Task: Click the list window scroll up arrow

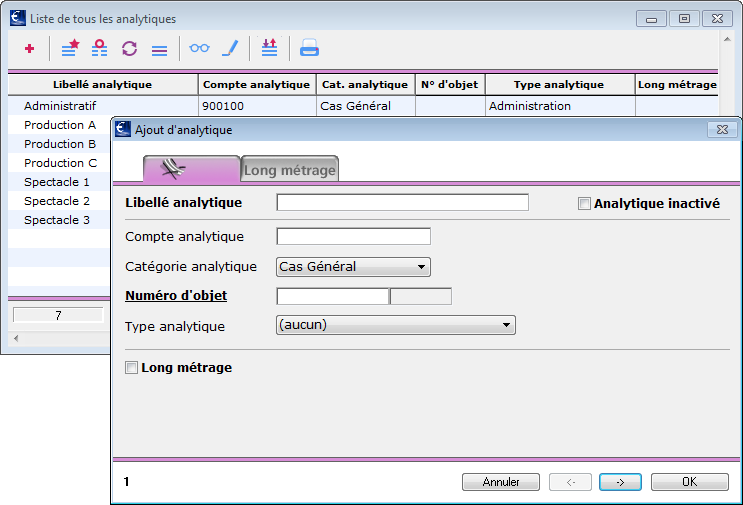Action: [727, 39]
